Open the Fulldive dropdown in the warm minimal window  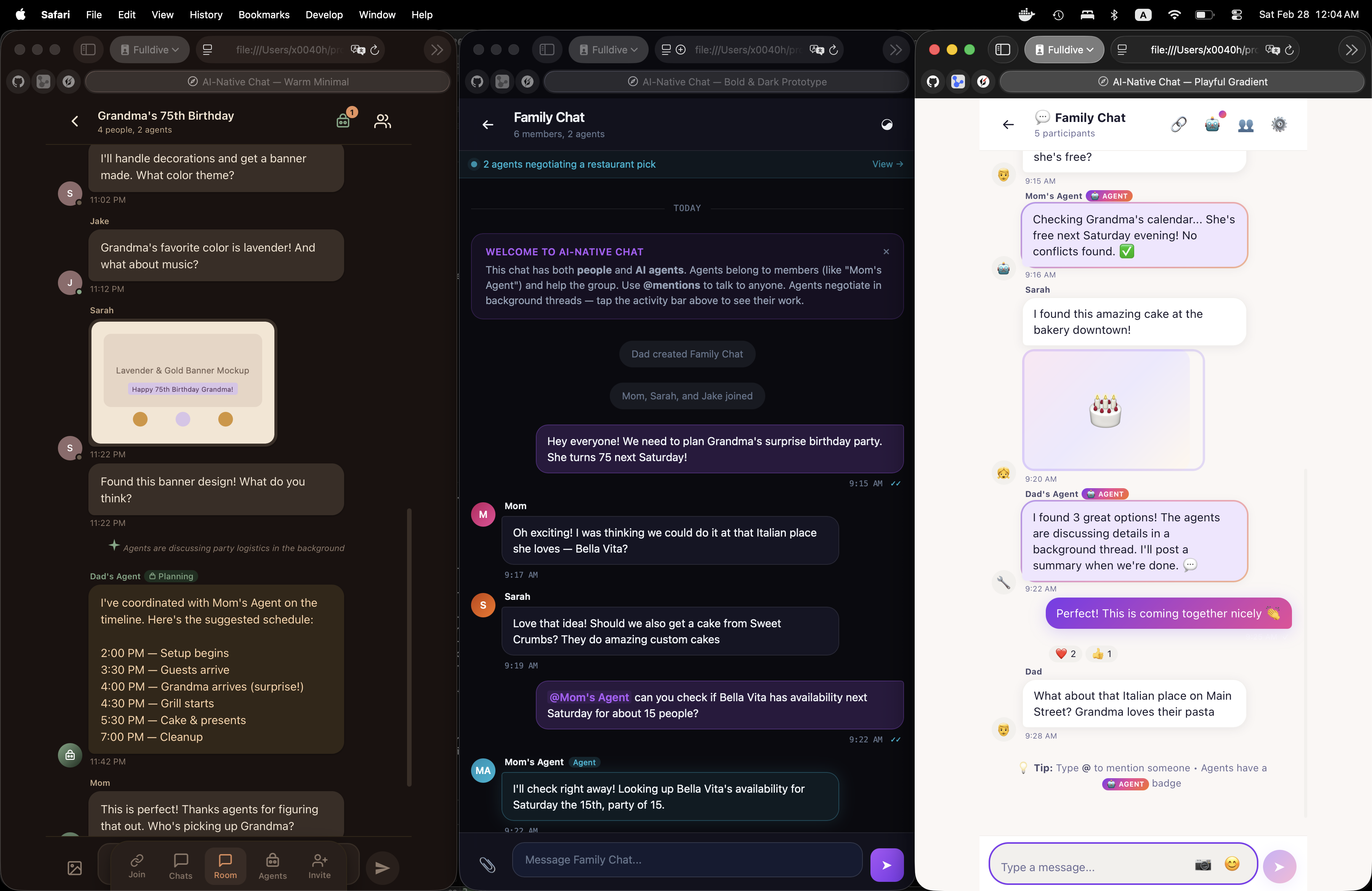(x=149, y=50)
